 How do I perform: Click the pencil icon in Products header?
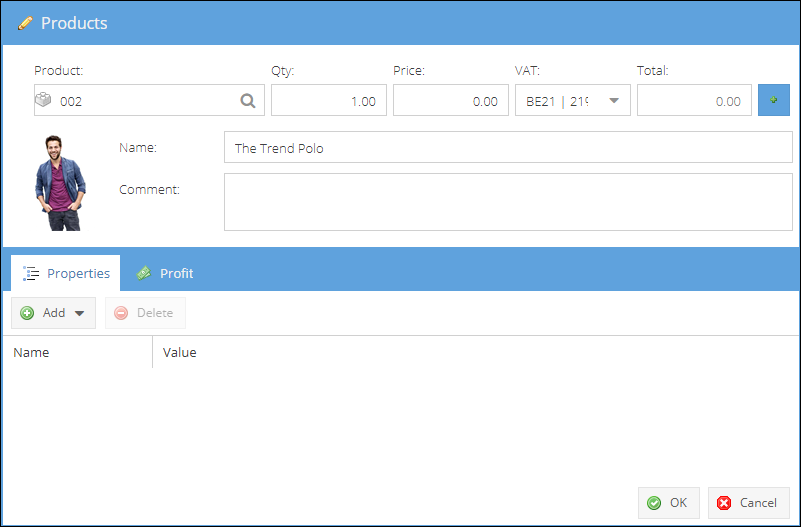coord(25,23)
